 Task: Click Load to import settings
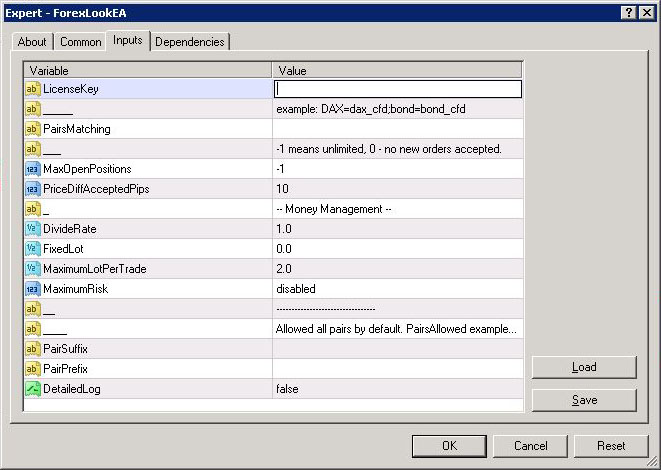pyautogui.click(x=584, y=367)
